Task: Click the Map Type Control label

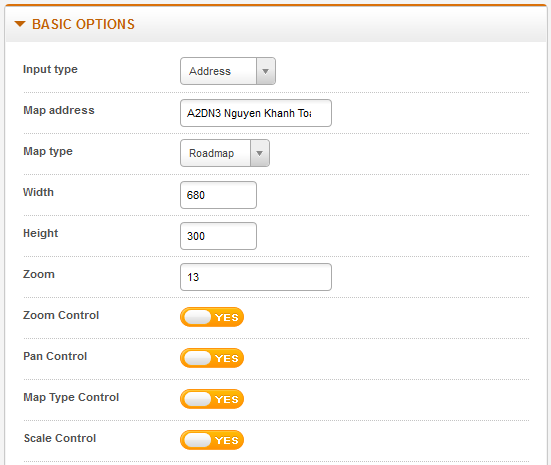Action: point(71,397)
